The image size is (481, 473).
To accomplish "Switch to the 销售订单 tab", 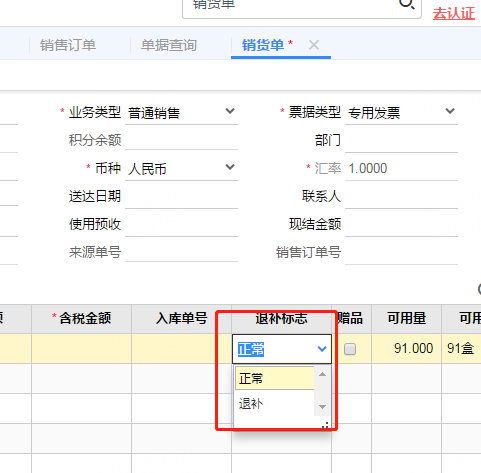I will pos(68,45).
